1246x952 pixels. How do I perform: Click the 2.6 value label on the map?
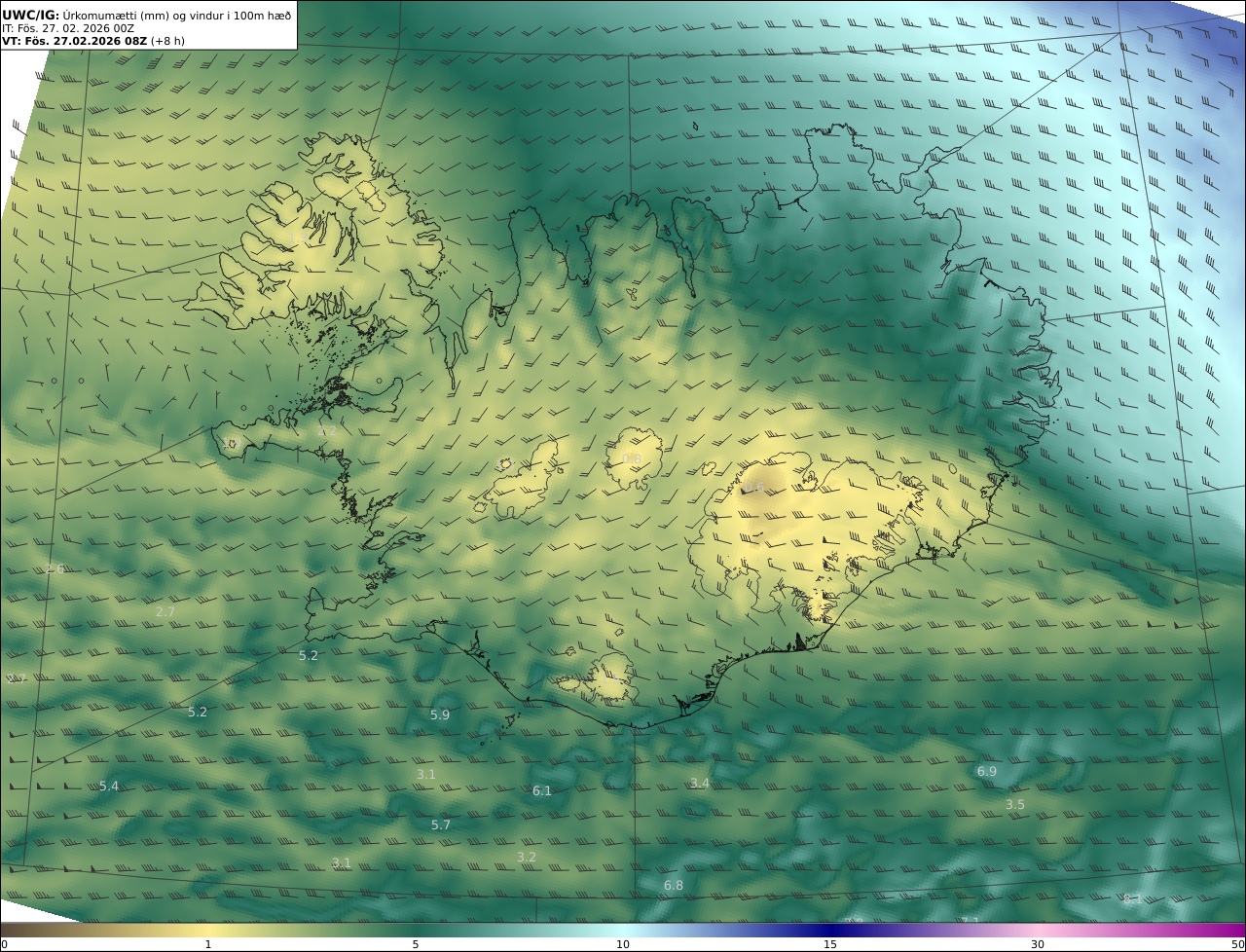point(55,568)
